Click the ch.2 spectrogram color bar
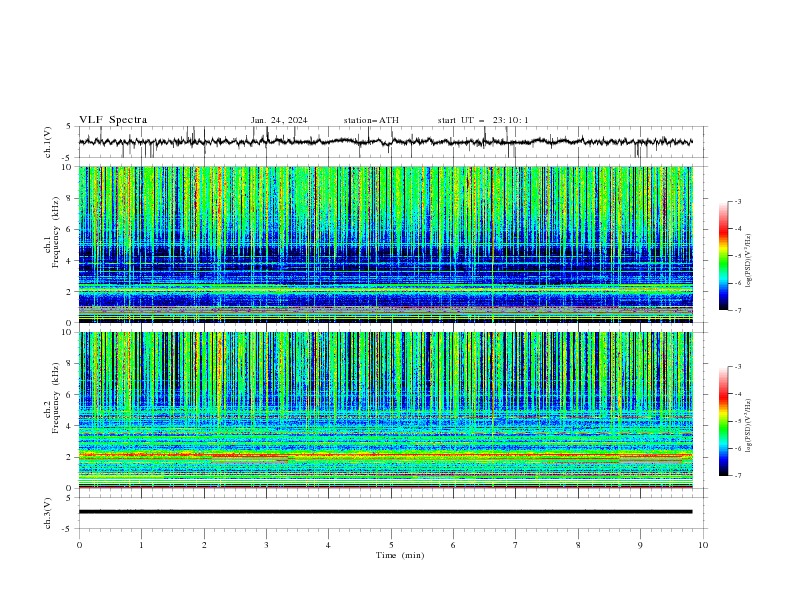This screenshot has width=792, height=612. (724, 421)
